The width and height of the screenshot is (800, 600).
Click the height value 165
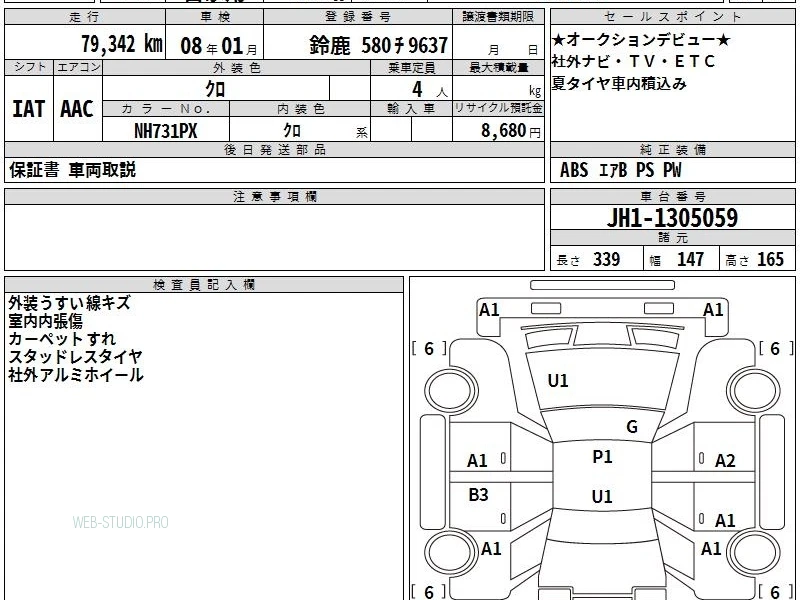click(x=770, y=259)
